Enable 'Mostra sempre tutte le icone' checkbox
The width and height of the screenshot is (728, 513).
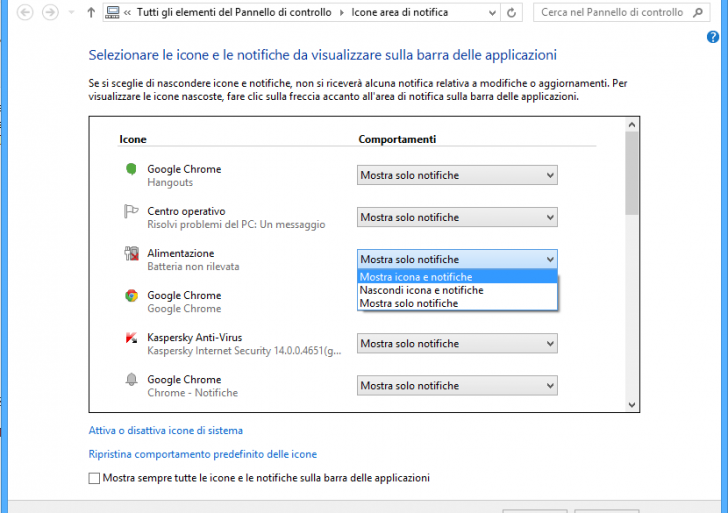click(94, 478)
